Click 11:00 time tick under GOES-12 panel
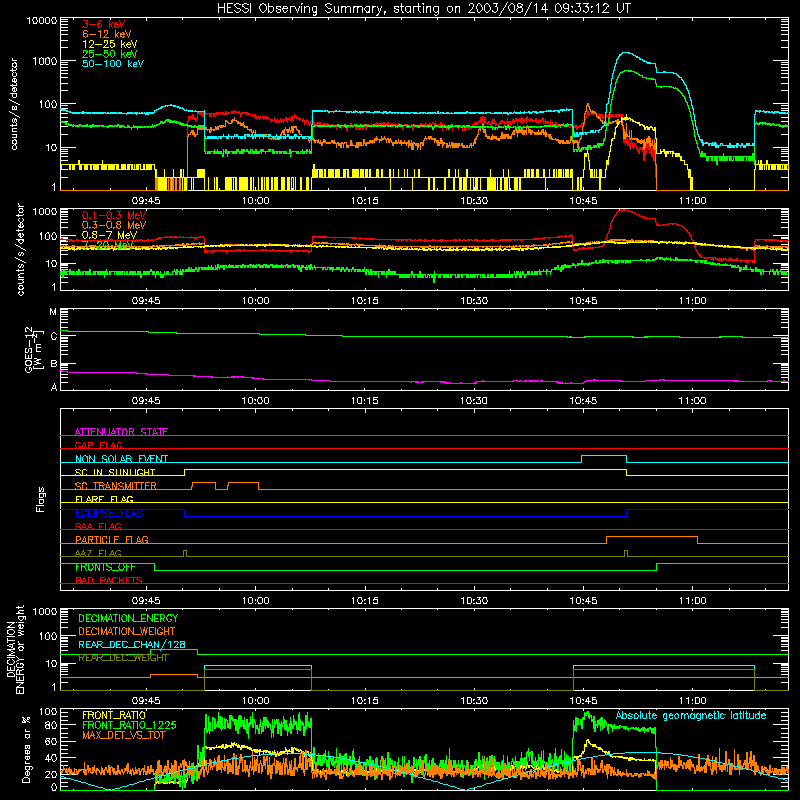This screenshot has height=800, width=800. 692,401
